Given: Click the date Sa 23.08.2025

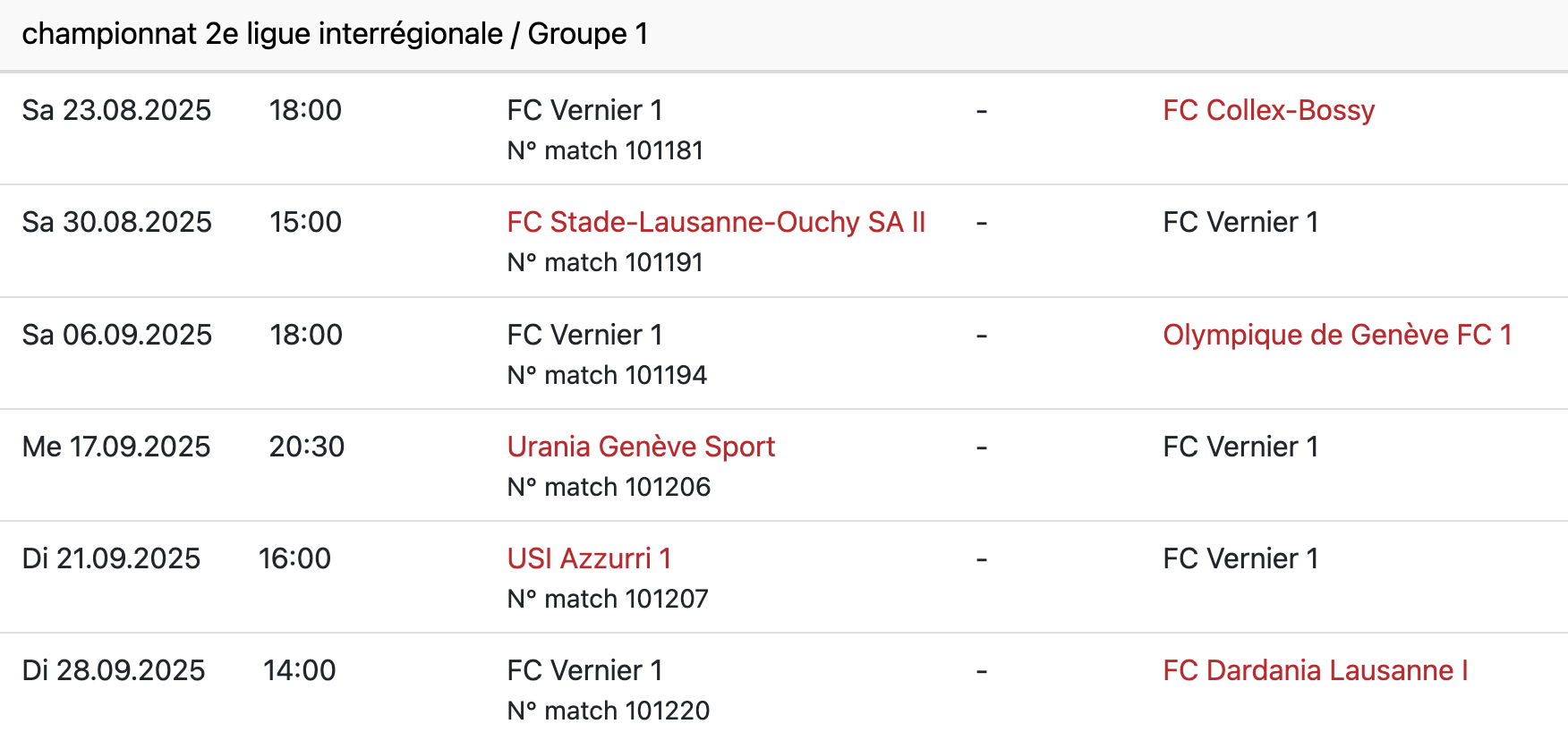Looking at the screenshot, I should (116, 110).
